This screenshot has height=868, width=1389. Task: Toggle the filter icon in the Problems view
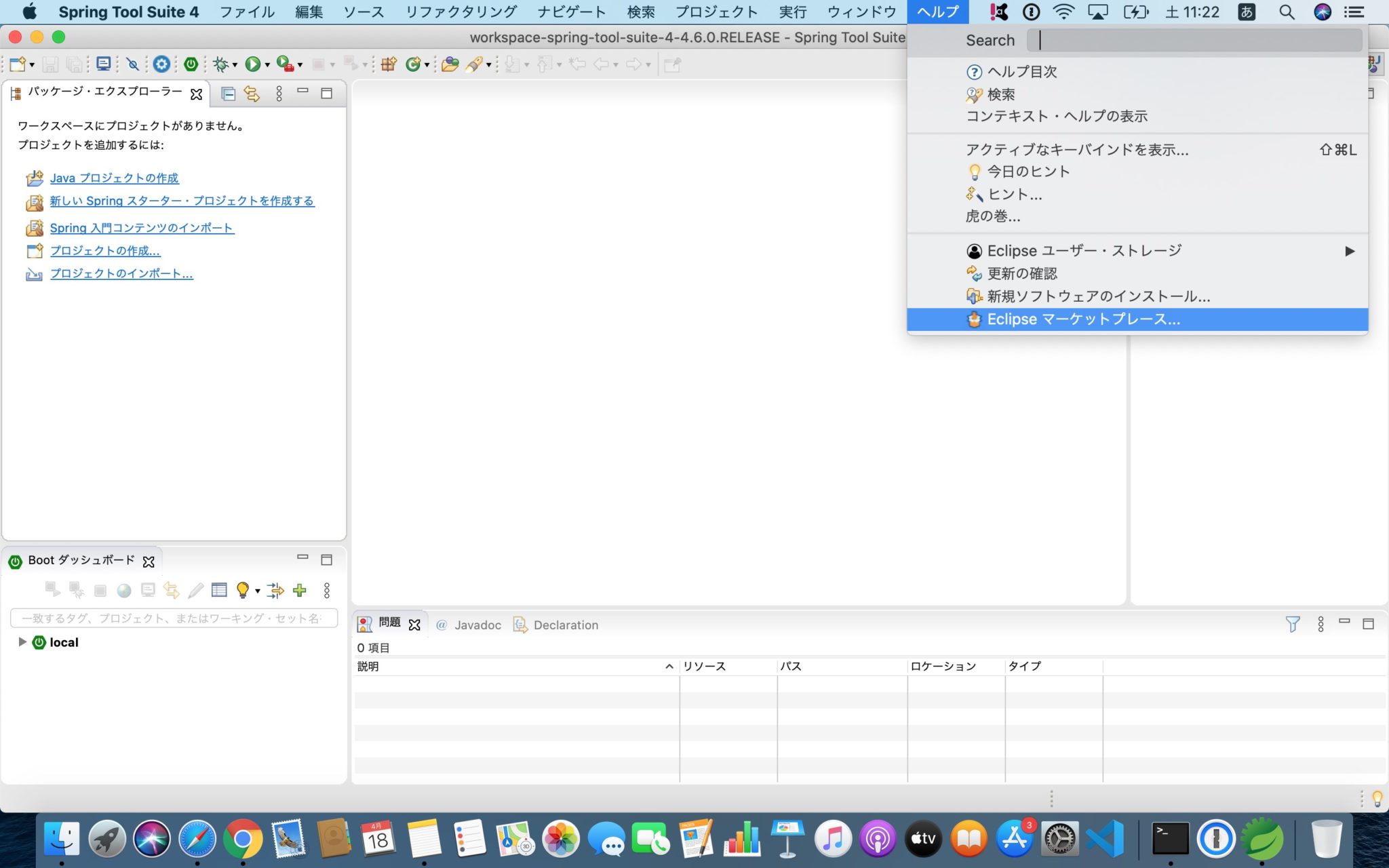point(1294,623)
